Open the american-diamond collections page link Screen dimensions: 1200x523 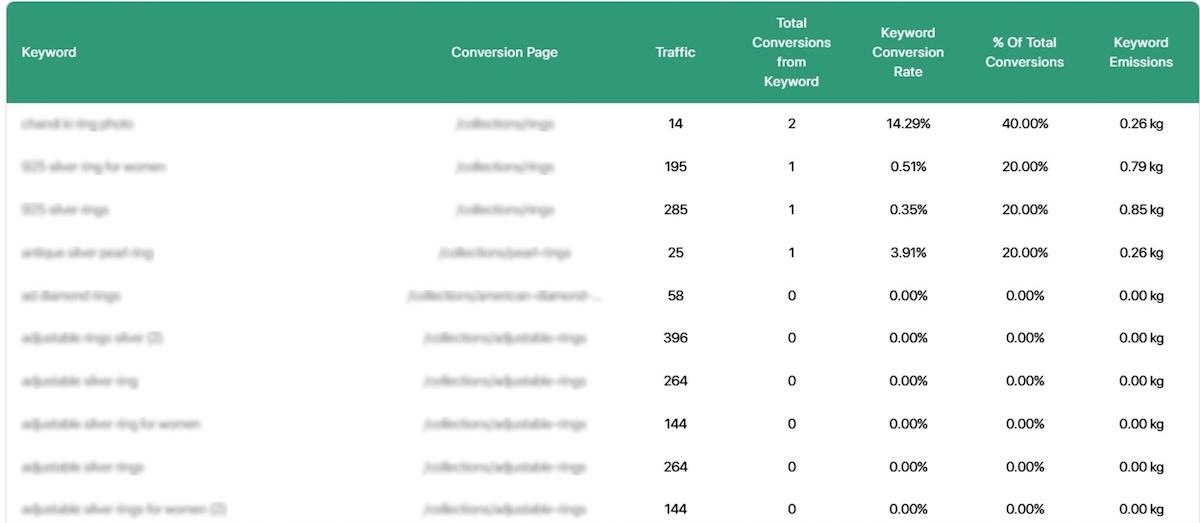click(x=504, y=296)
